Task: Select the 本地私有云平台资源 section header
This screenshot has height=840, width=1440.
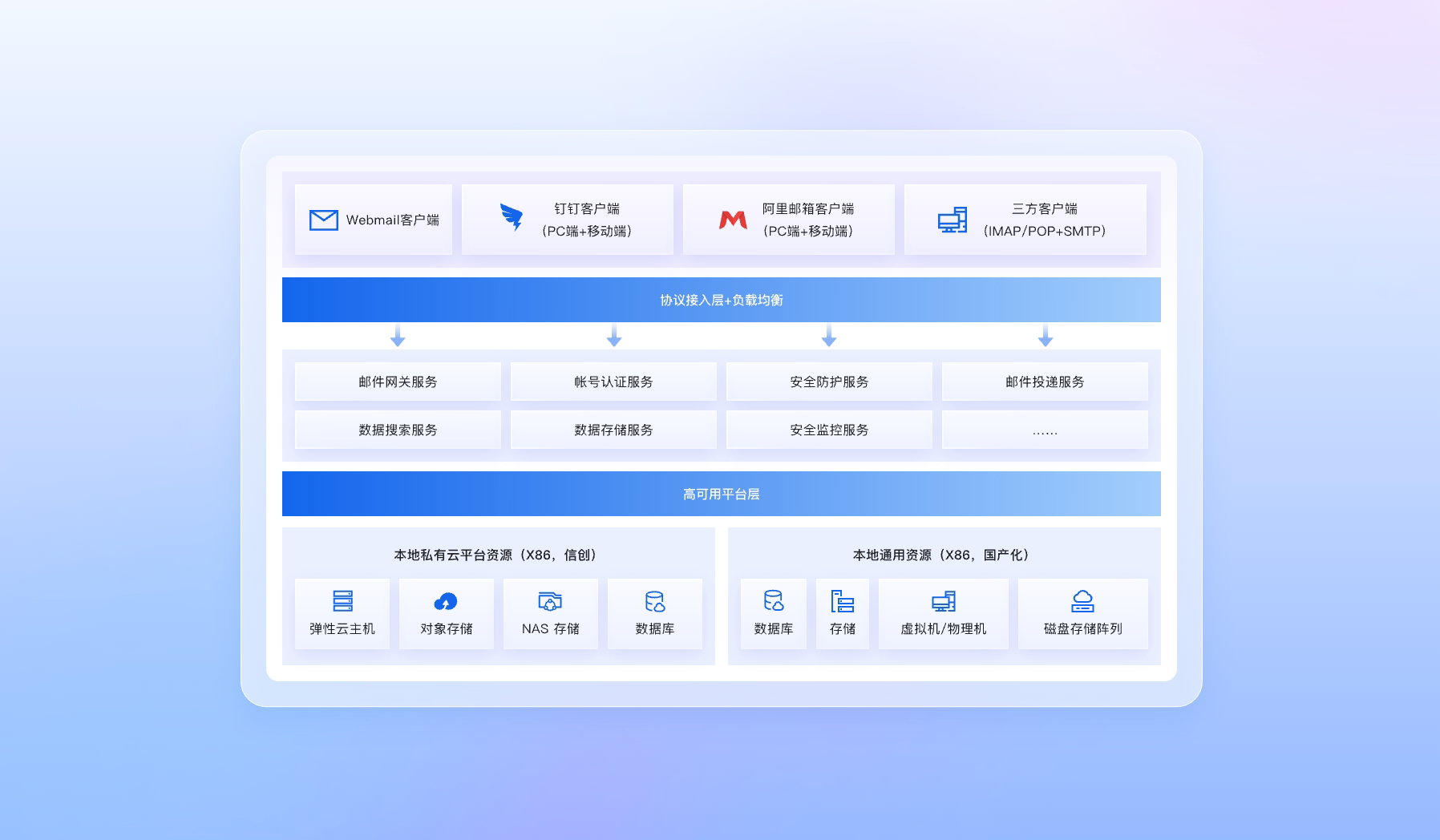Action: [x=499, y=554]
